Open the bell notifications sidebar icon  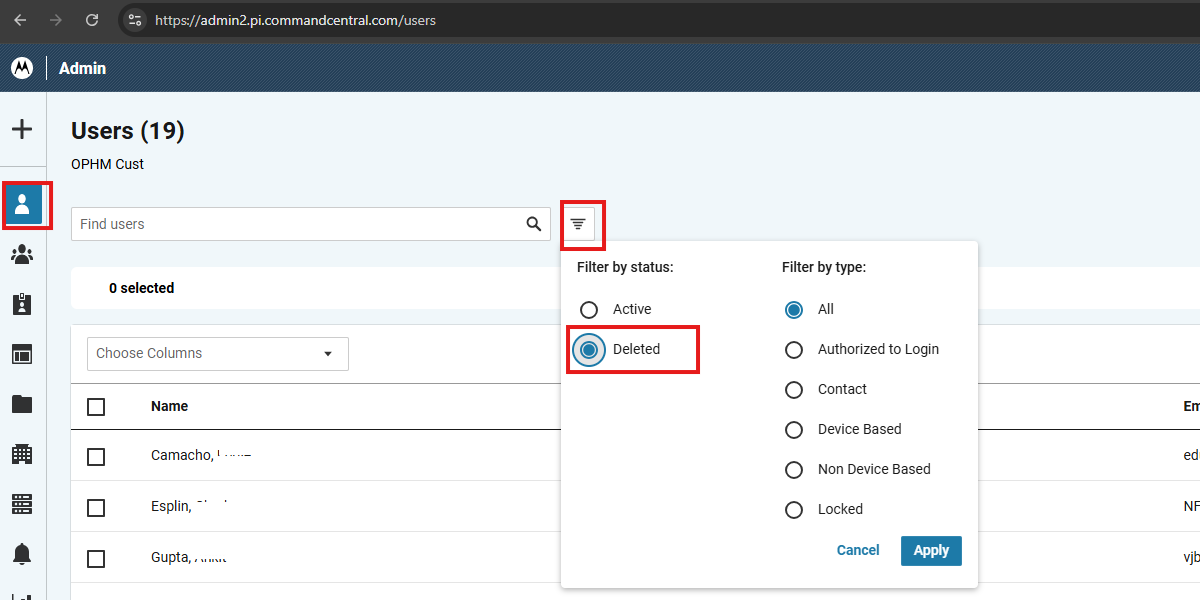click(22, 553)
